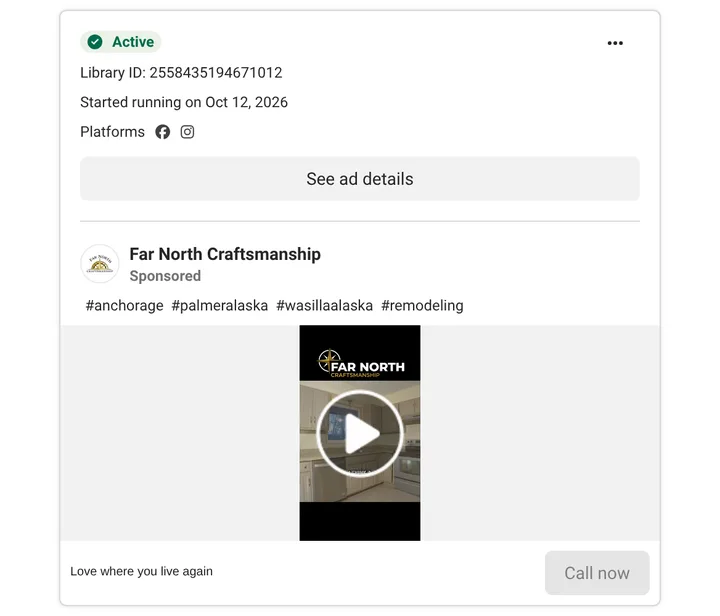Click the #remodeling hashtag
Screen dimensions: 720x616
422,305
